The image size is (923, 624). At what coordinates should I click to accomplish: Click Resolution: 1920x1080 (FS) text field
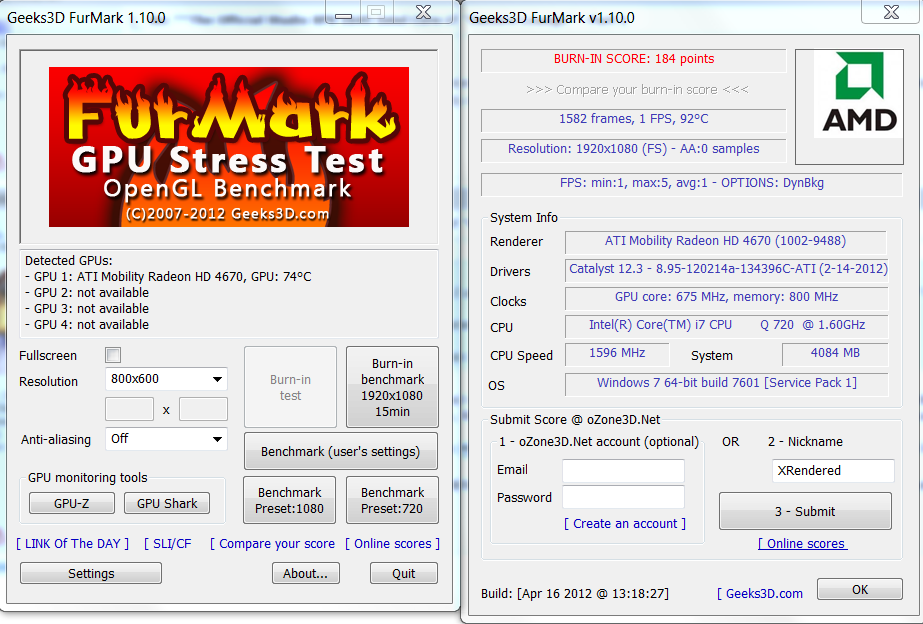point(634,150)
